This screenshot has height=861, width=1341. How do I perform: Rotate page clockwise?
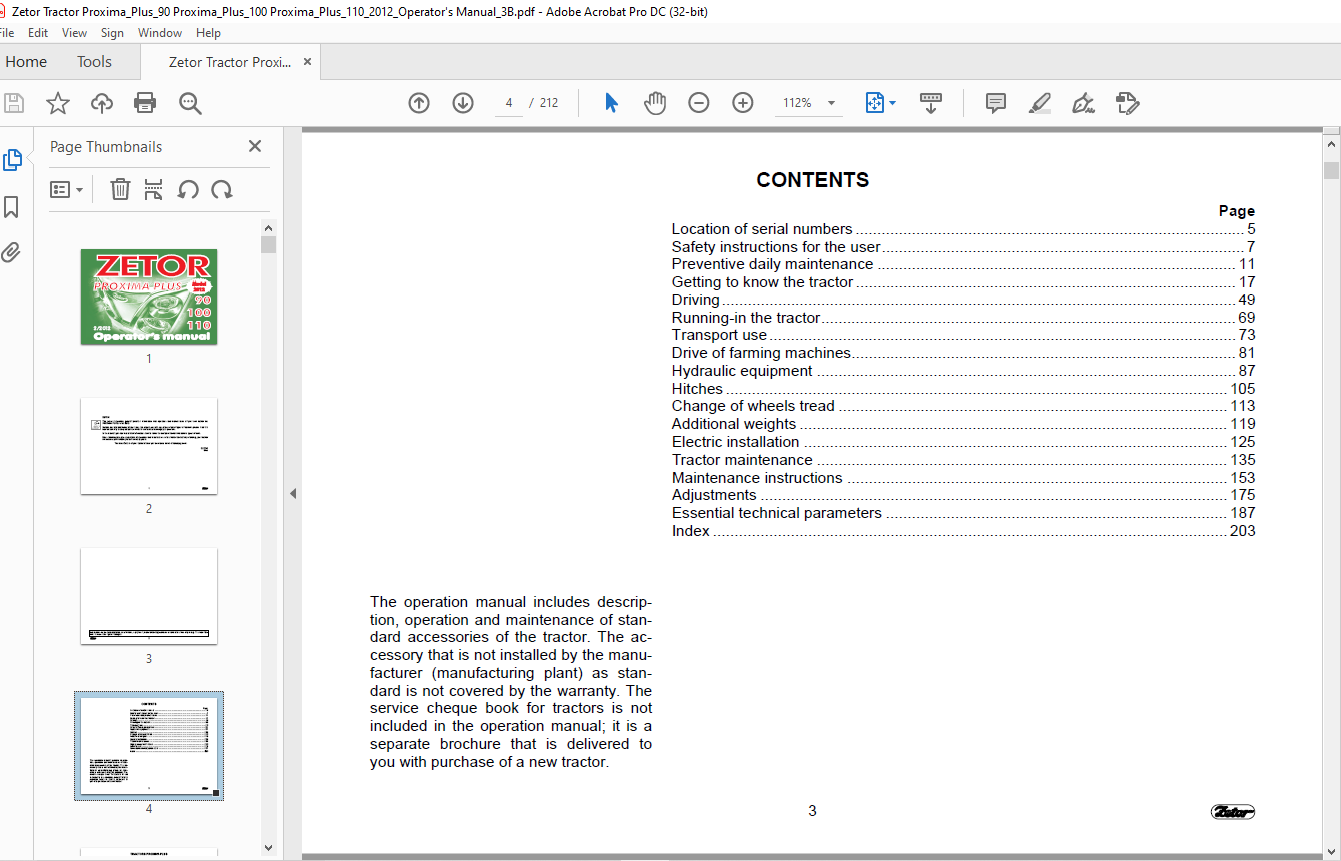pyautogui.click(x=222, y=189)
